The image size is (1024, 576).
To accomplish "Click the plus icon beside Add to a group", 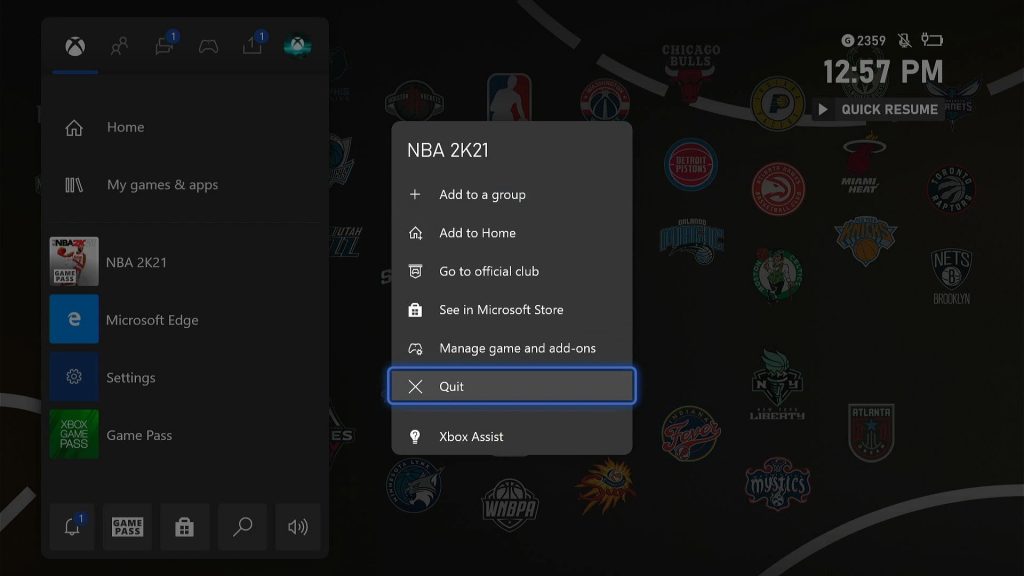I will click(x=415, y=195).
